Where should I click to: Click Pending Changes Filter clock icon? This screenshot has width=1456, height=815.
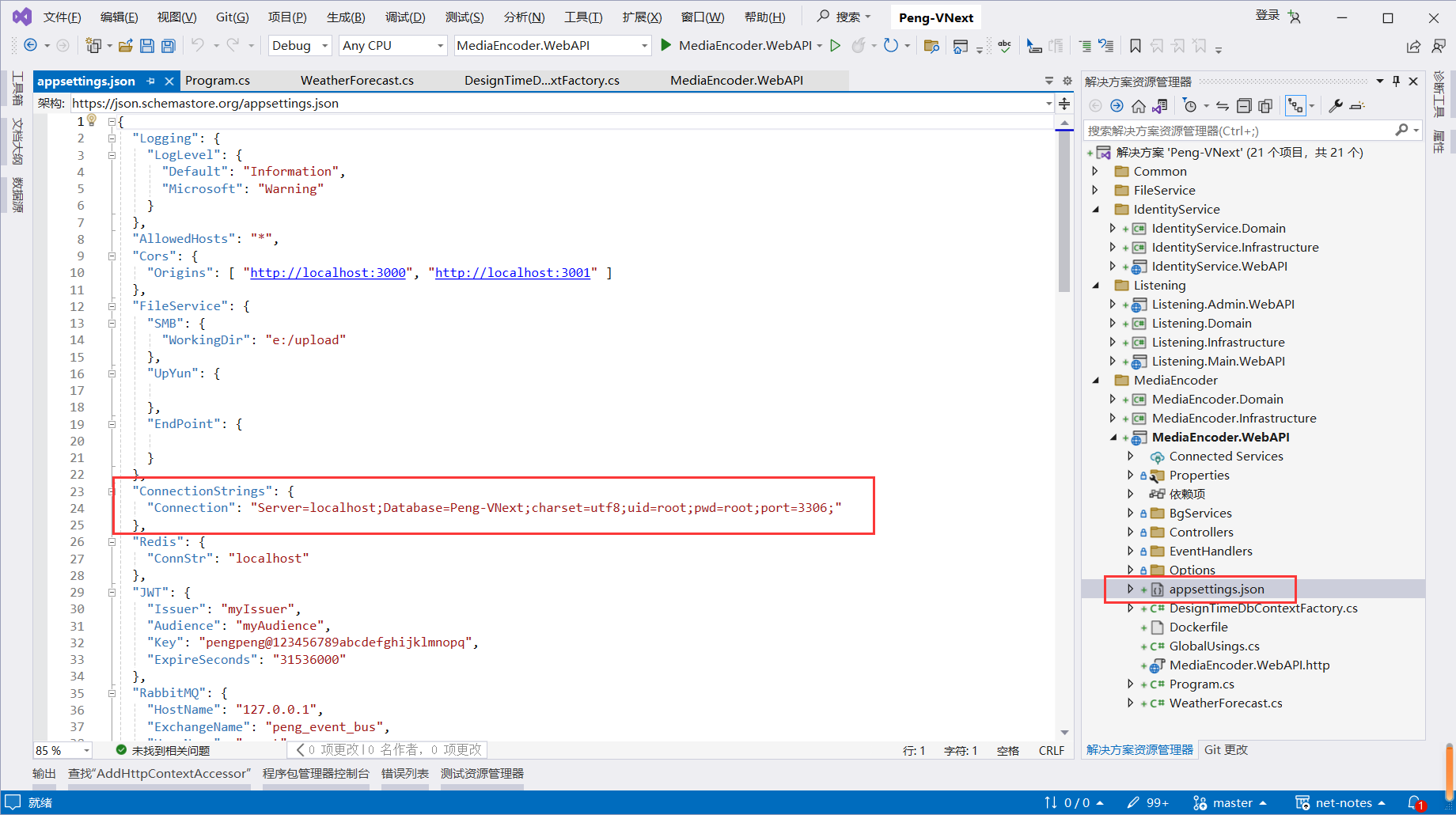click(1189, 106)
